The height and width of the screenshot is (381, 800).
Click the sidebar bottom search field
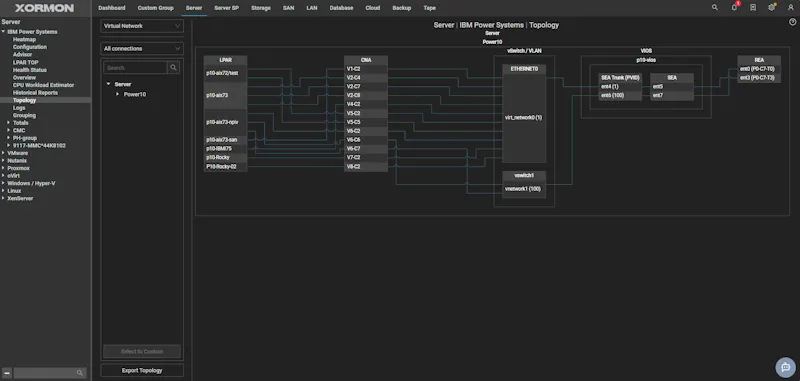pos(49,373)
